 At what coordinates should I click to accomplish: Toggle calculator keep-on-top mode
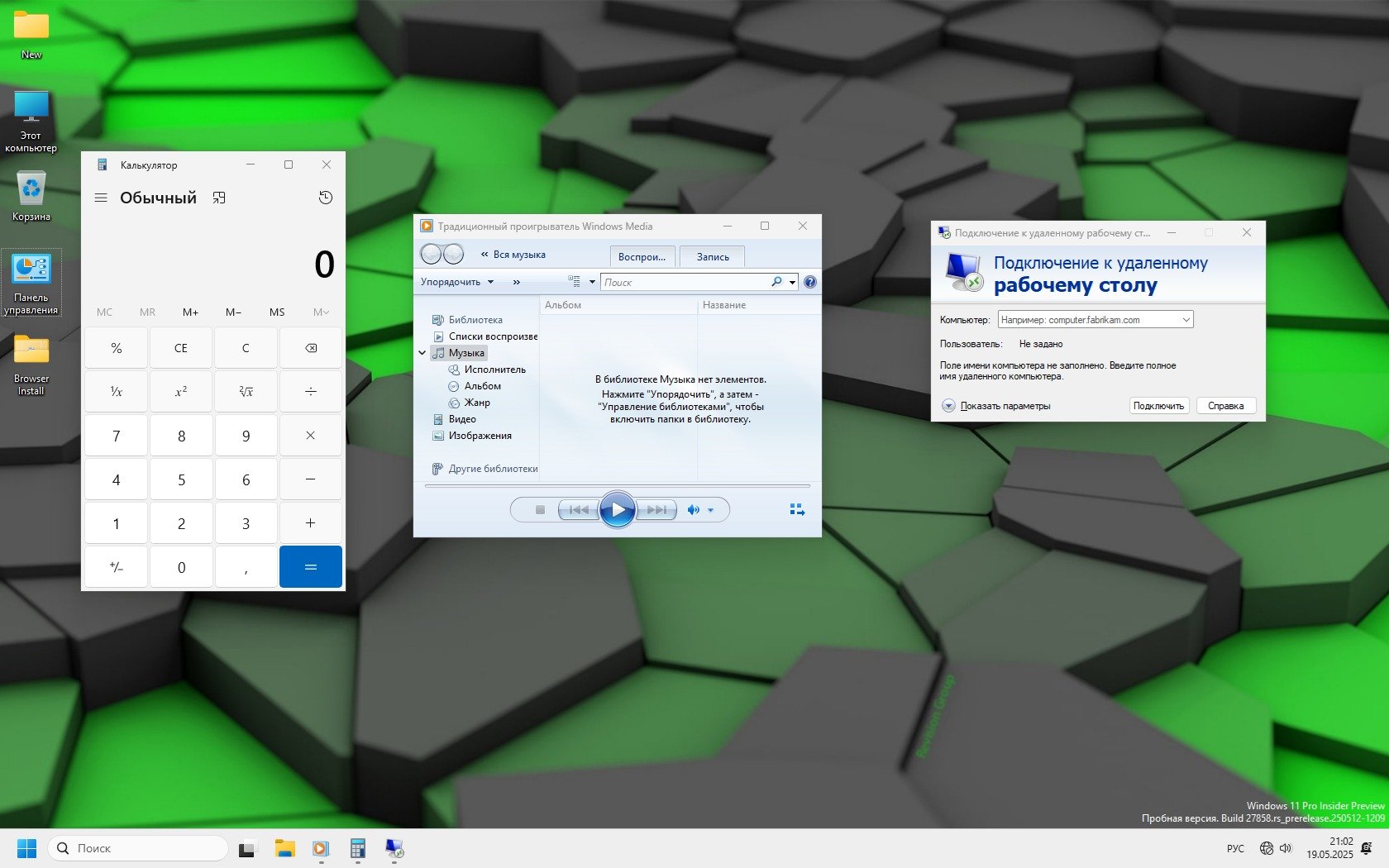[219, 198]
